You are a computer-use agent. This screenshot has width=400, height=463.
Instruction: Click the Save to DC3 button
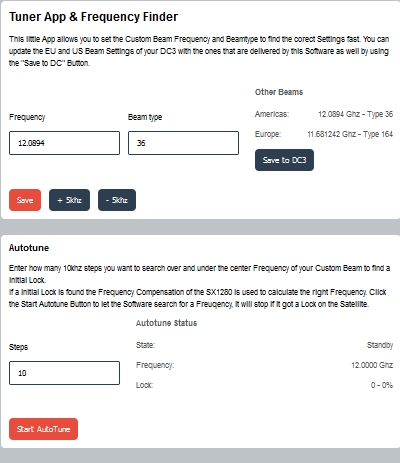point(284,160)
